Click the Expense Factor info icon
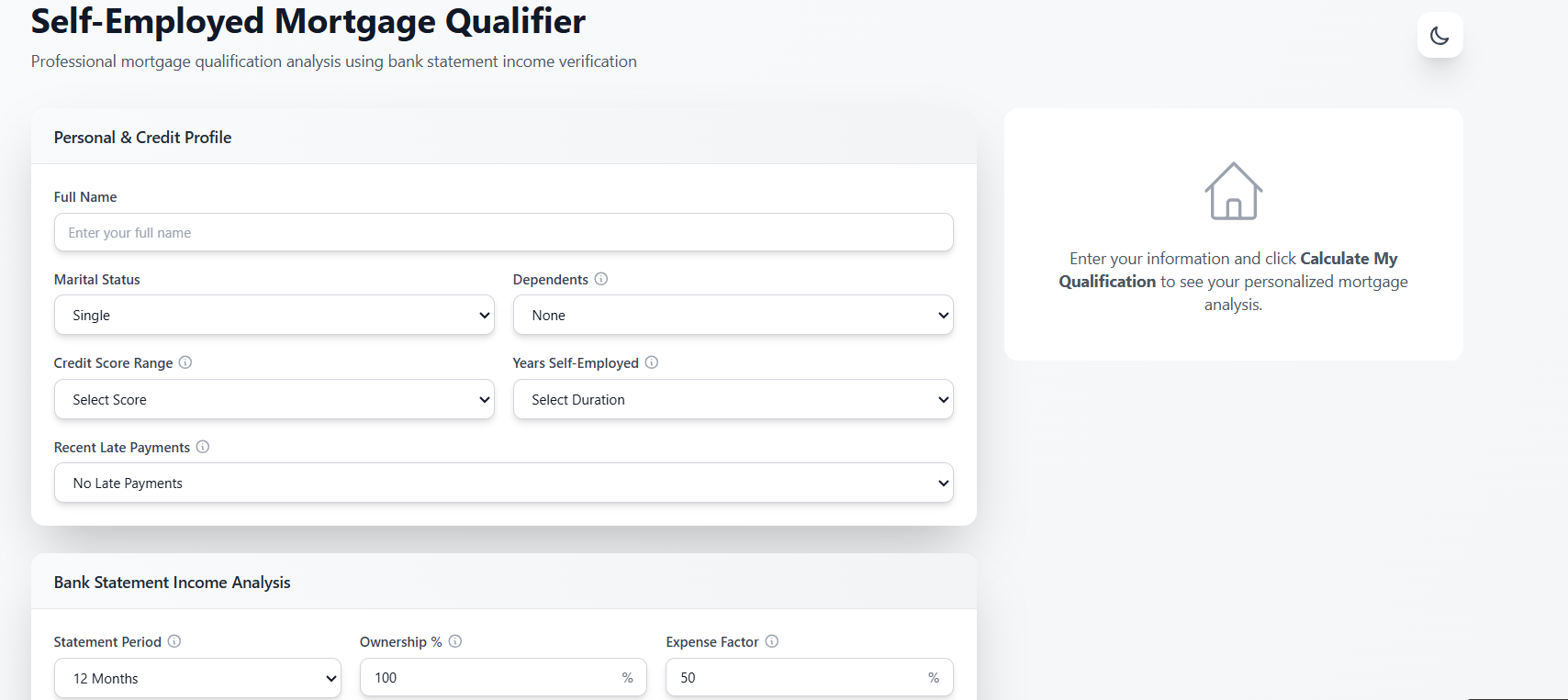The height and width of the screenshot is (700, 1568). [772, 641]
